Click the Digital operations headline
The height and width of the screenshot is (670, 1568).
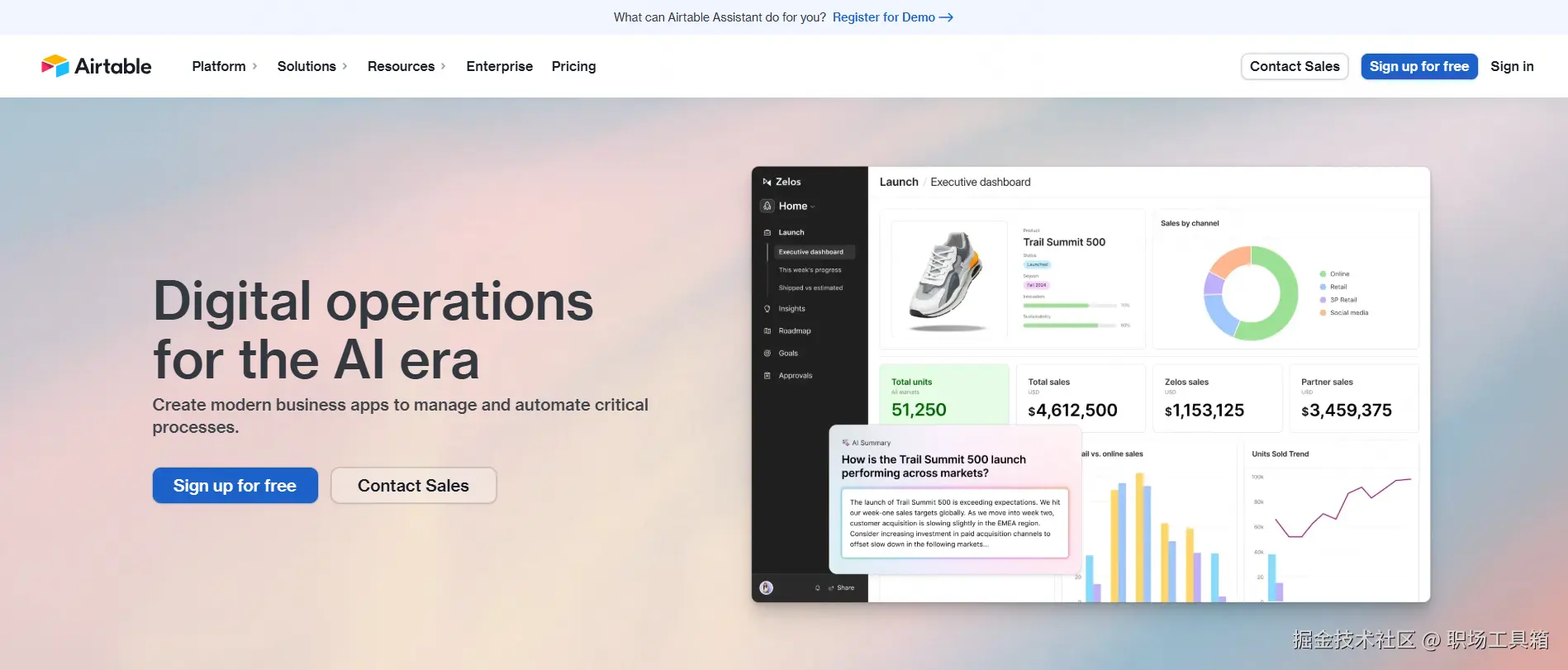pos(373,330)
